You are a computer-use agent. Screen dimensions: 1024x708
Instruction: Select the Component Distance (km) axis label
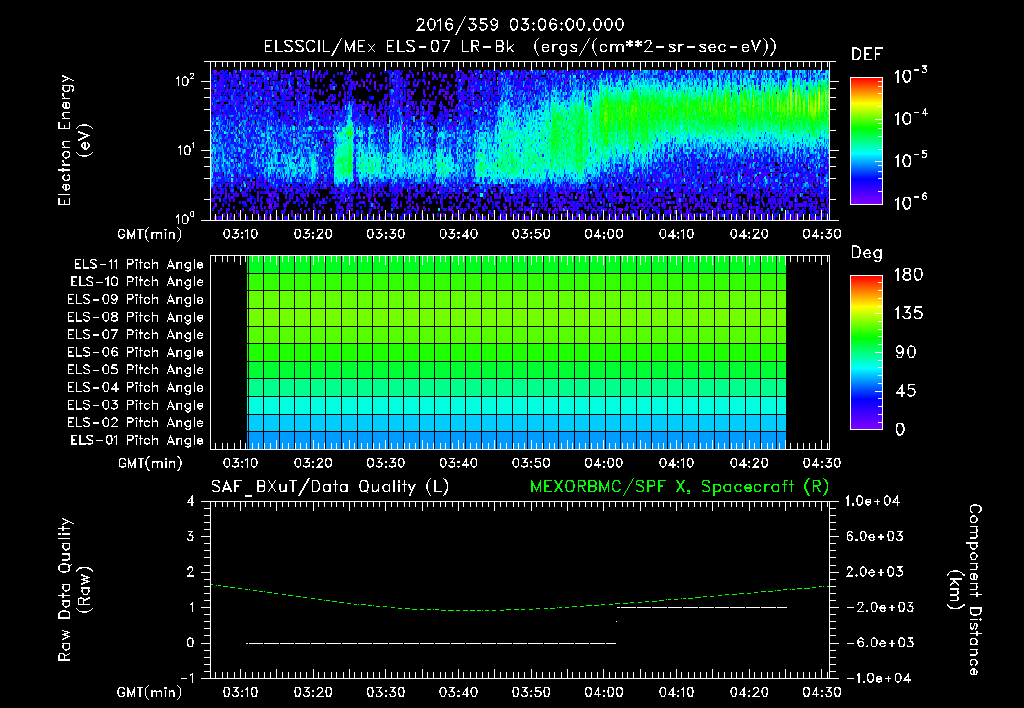(965, 590)
